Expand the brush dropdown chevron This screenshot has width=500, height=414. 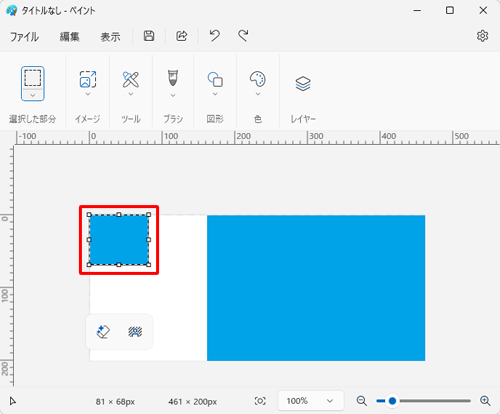point(173,95)
